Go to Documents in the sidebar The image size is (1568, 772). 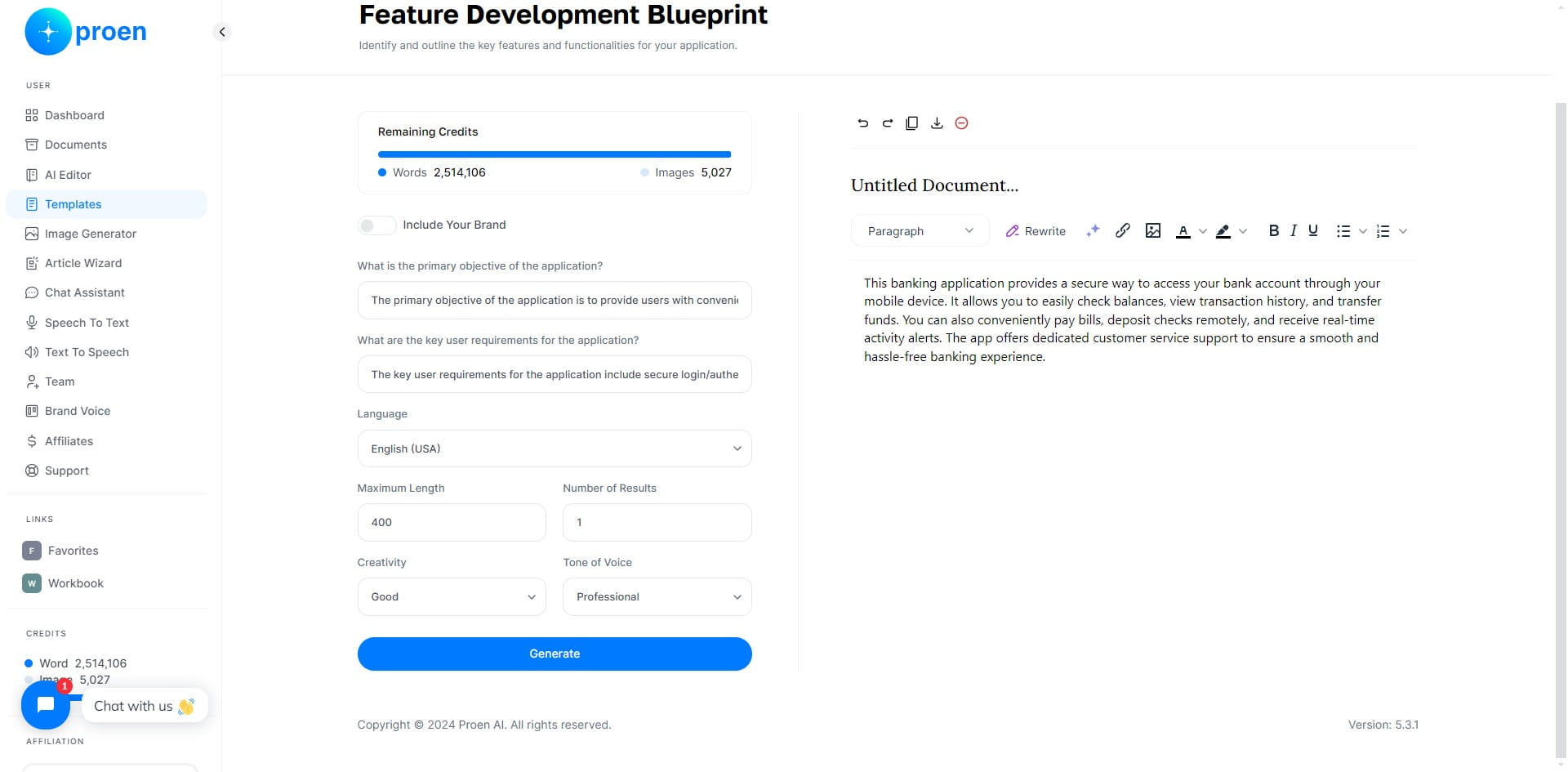pyautogui.click(x=106, y=145)
